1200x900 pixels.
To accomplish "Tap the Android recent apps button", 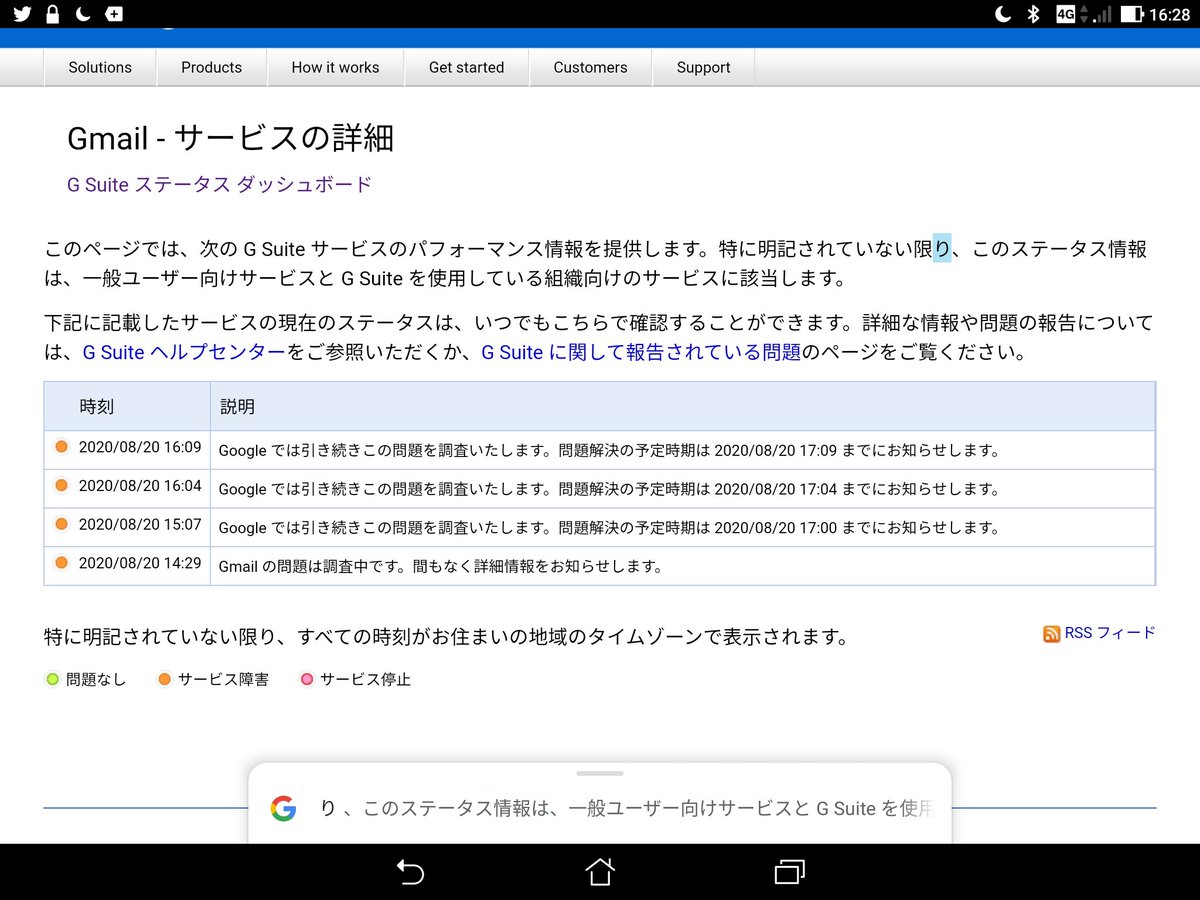I will coord(790,872).
